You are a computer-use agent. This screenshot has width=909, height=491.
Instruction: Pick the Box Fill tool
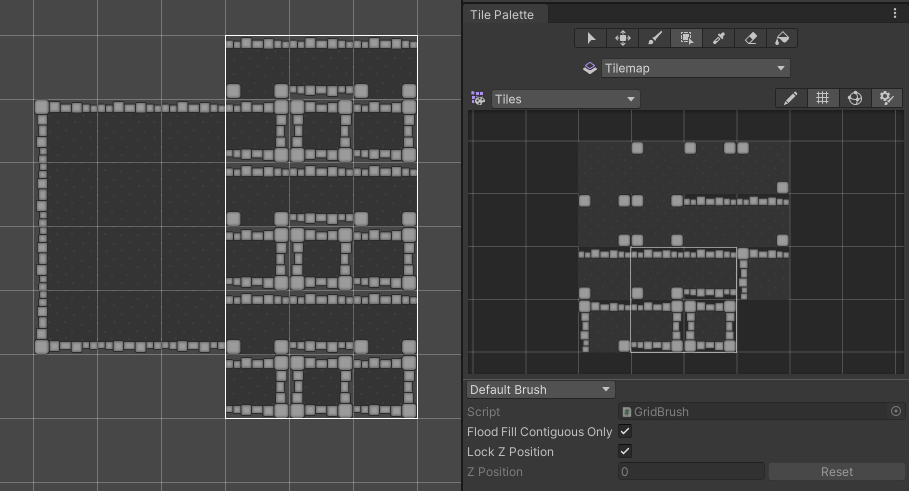tap(687, 38)
